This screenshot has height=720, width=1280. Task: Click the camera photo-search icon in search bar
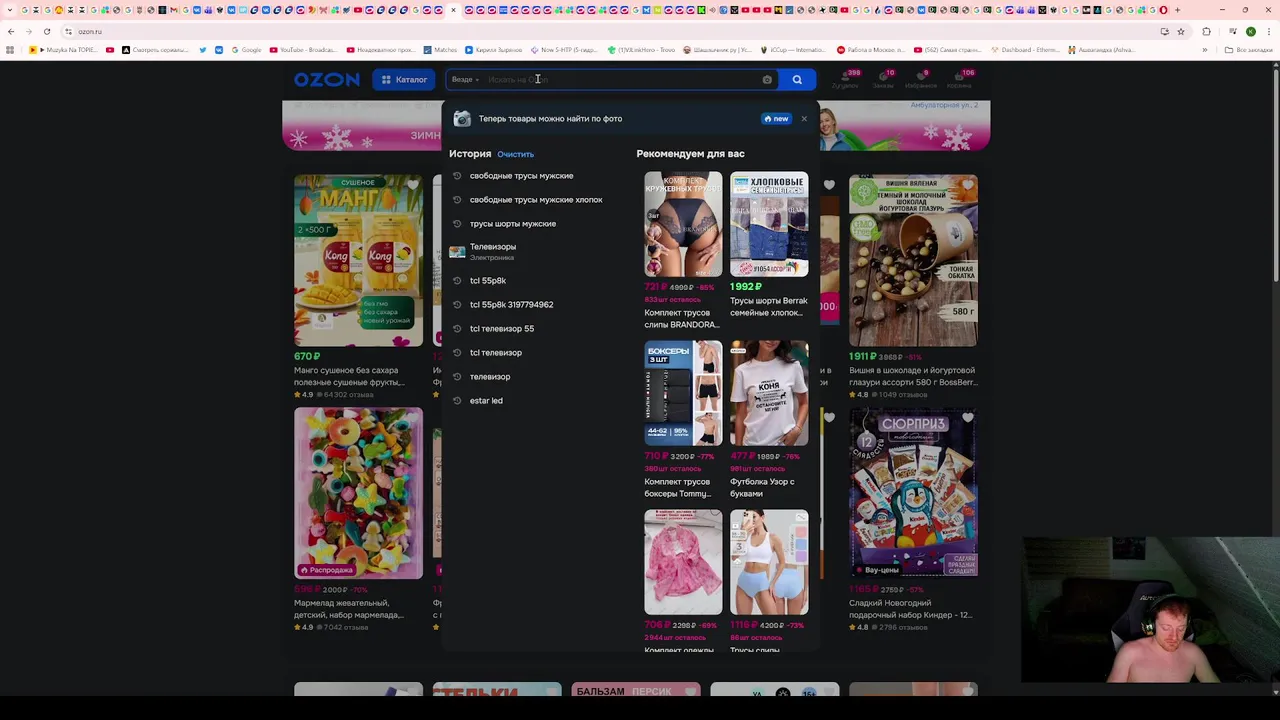[x=767, y=80]
